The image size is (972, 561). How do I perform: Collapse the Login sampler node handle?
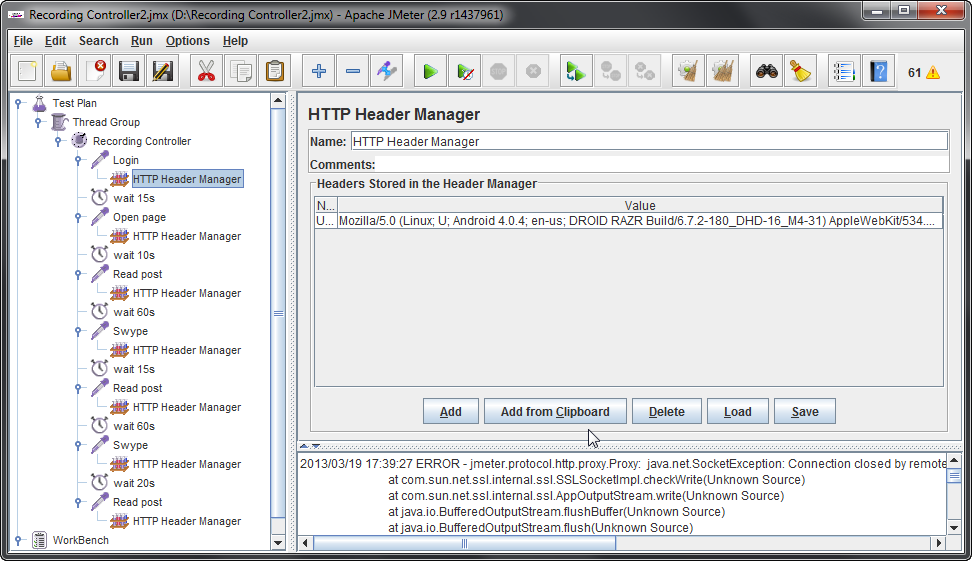(x=78, y=160)
